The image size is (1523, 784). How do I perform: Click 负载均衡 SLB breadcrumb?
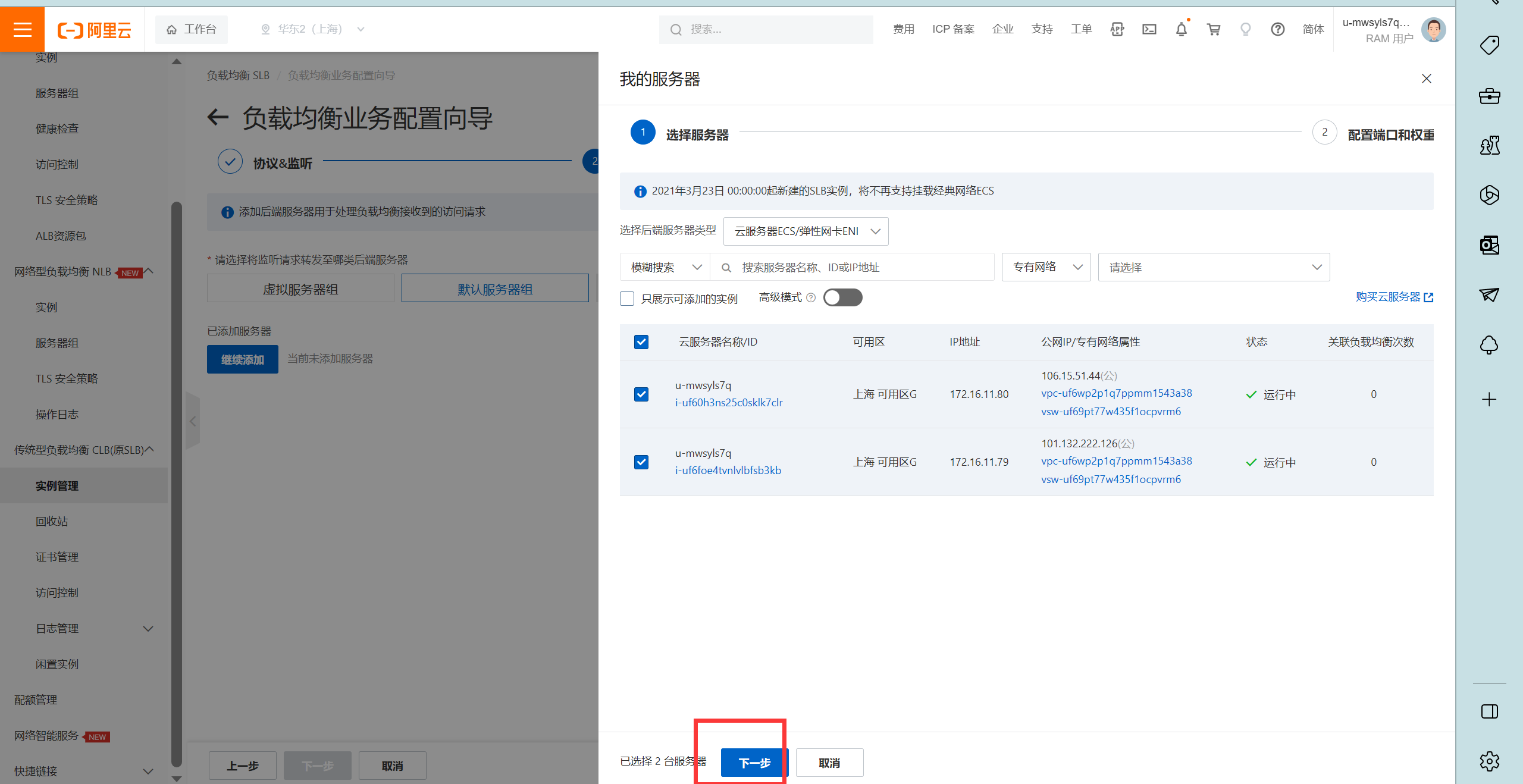pos(238,76)
